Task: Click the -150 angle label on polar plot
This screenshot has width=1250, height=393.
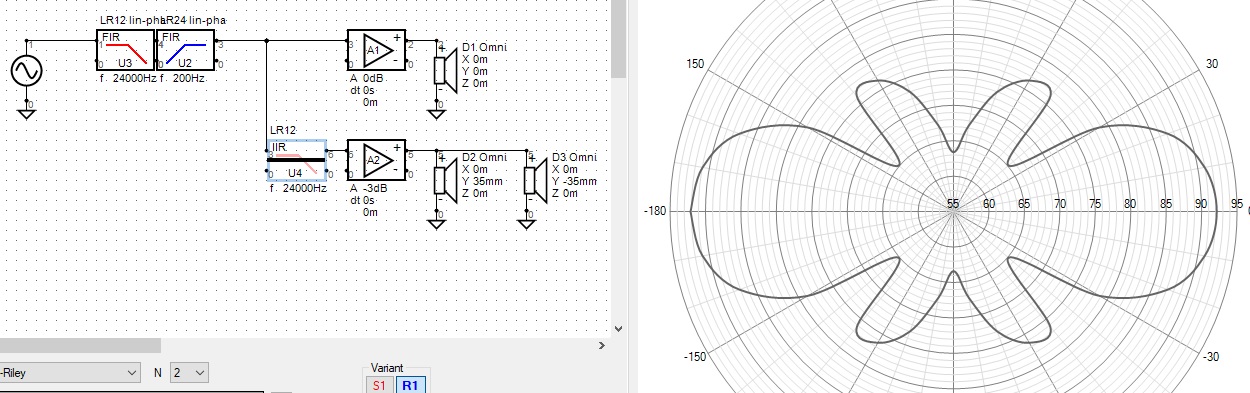Action: pos(695,357)
